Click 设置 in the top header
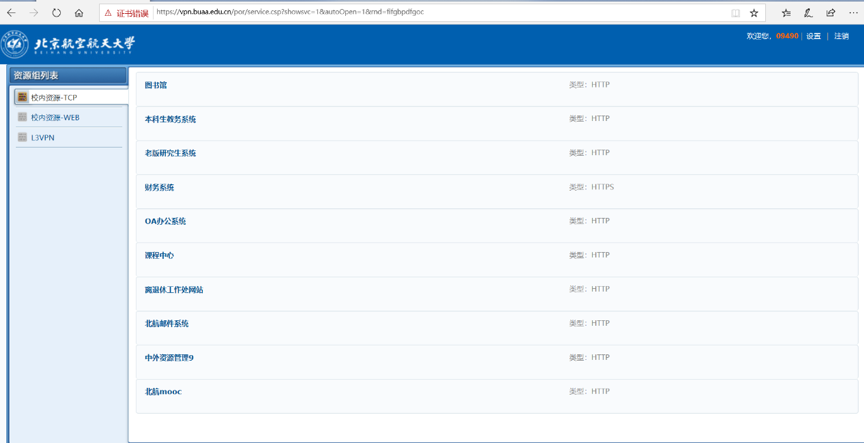The height and width of the screenshot is (443, 864). coord(813,36)
